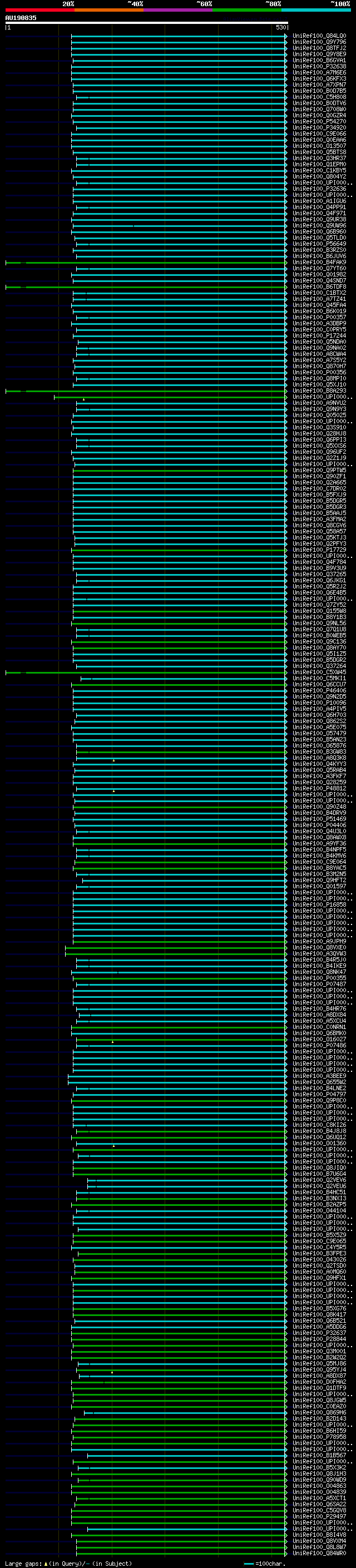Click the purple ~60% legend segment
Screen dimensions: 356x1568
(179, 10)
